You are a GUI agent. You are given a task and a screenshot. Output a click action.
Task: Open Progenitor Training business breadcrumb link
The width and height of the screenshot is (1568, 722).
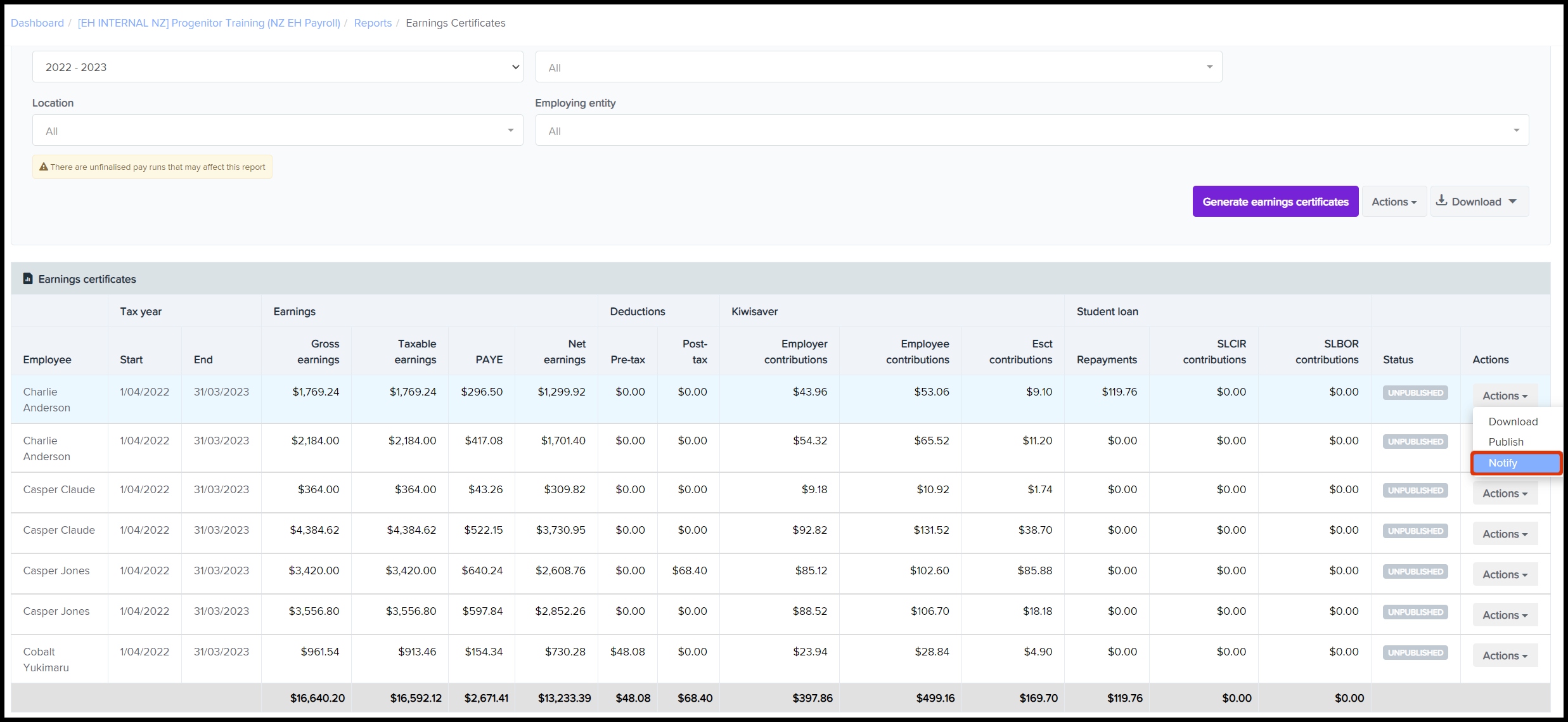[x=209, y=23]
